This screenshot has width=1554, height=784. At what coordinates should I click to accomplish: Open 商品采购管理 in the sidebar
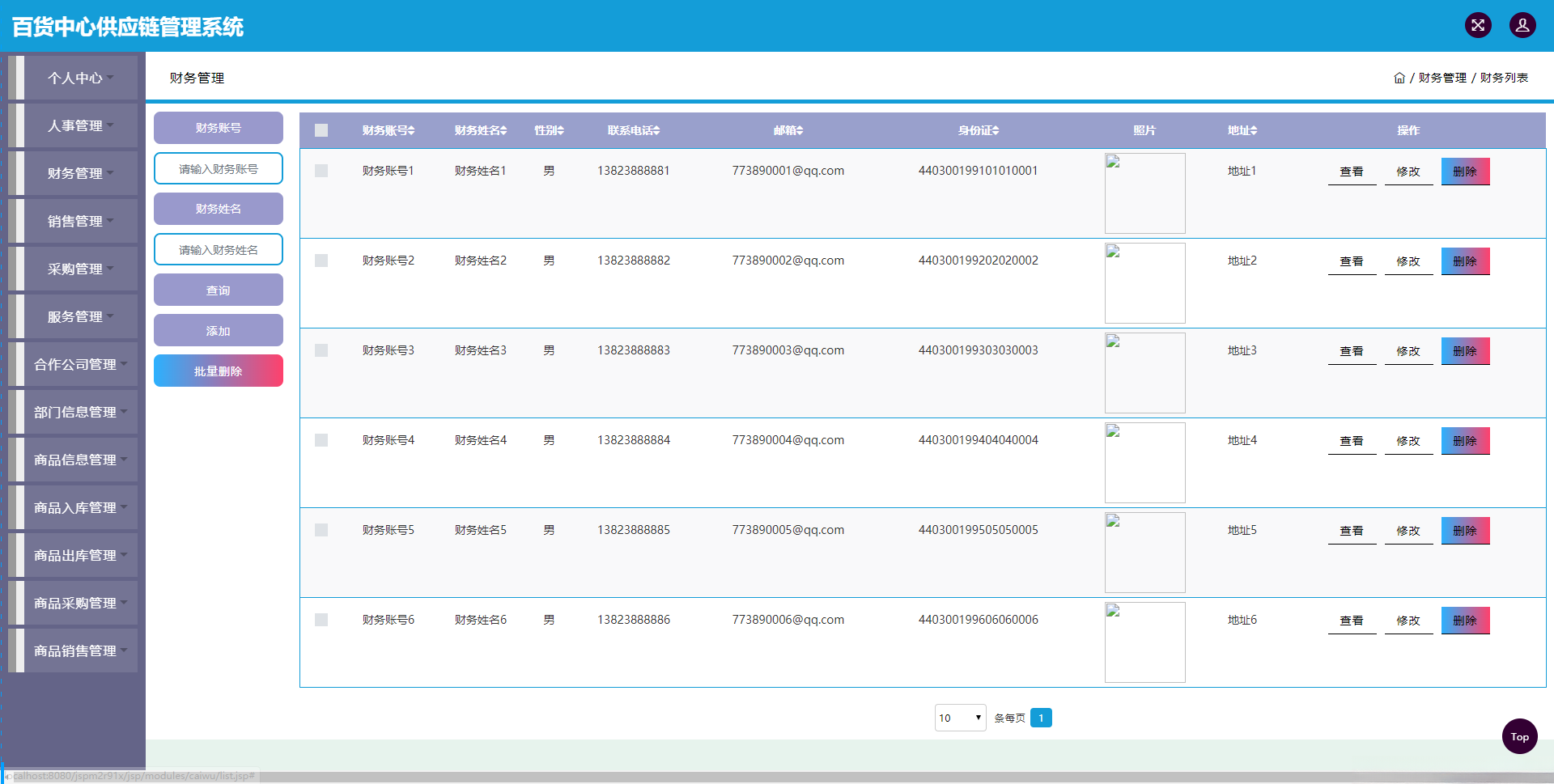click(73, 603)
